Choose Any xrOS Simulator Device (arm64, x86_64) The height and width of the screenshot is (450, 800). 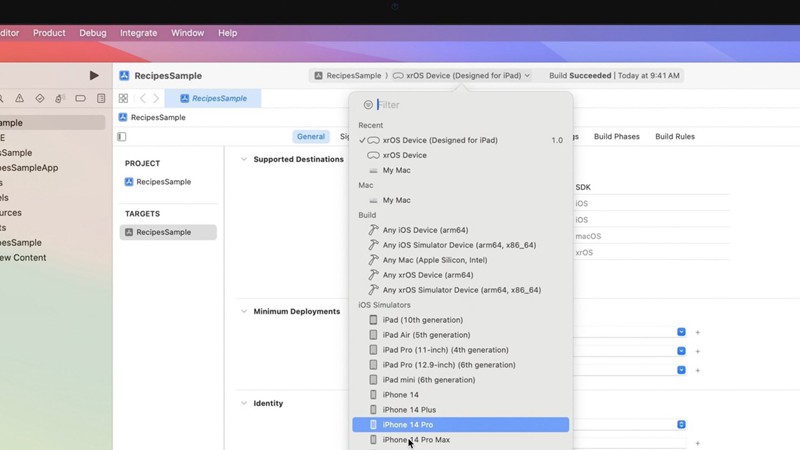pyautogui.click(x=461, y=290)
